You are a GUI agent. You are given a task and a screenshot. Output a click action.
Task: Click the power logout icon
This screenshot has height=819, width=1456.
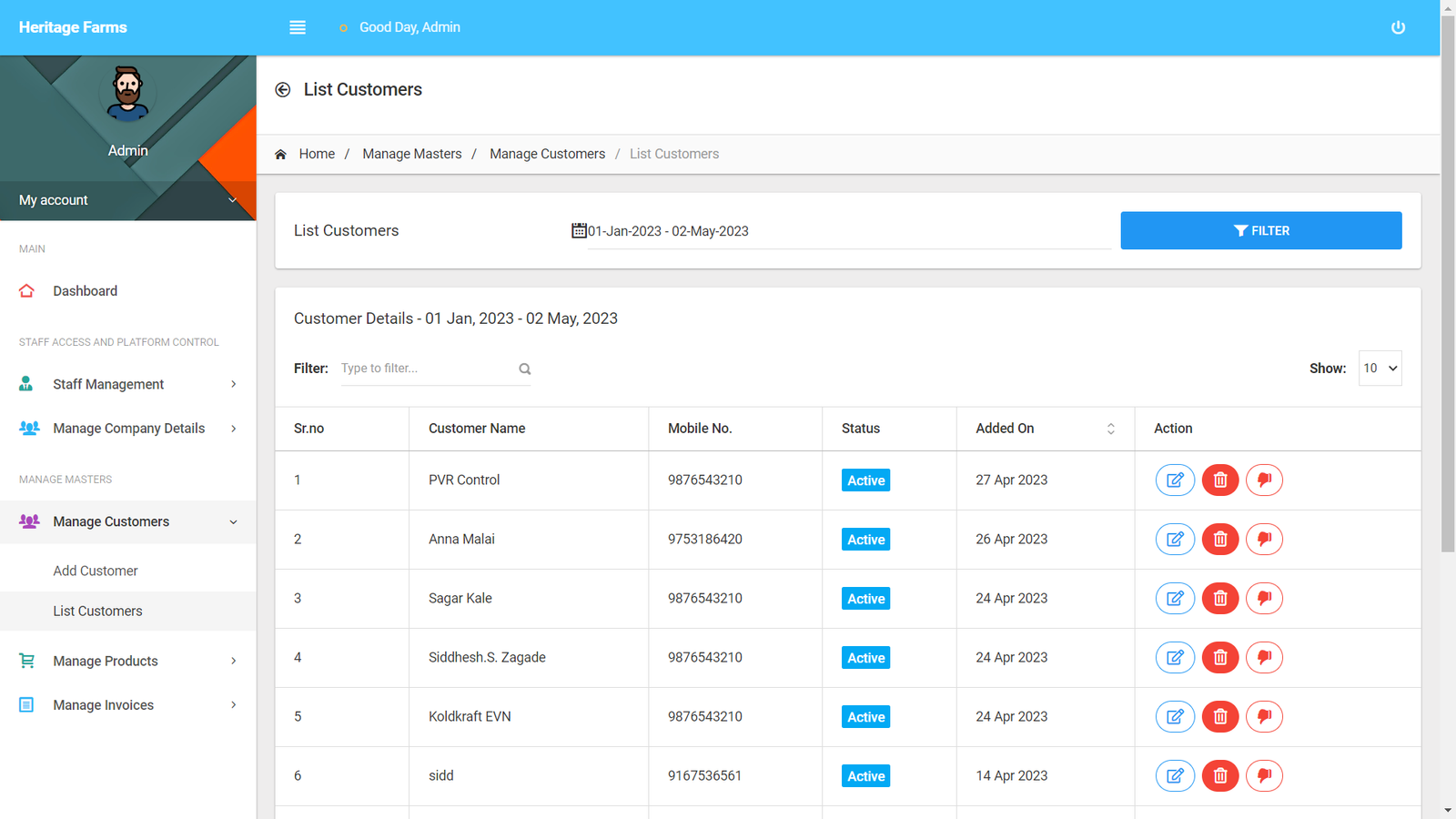[x=1398, y=27]
